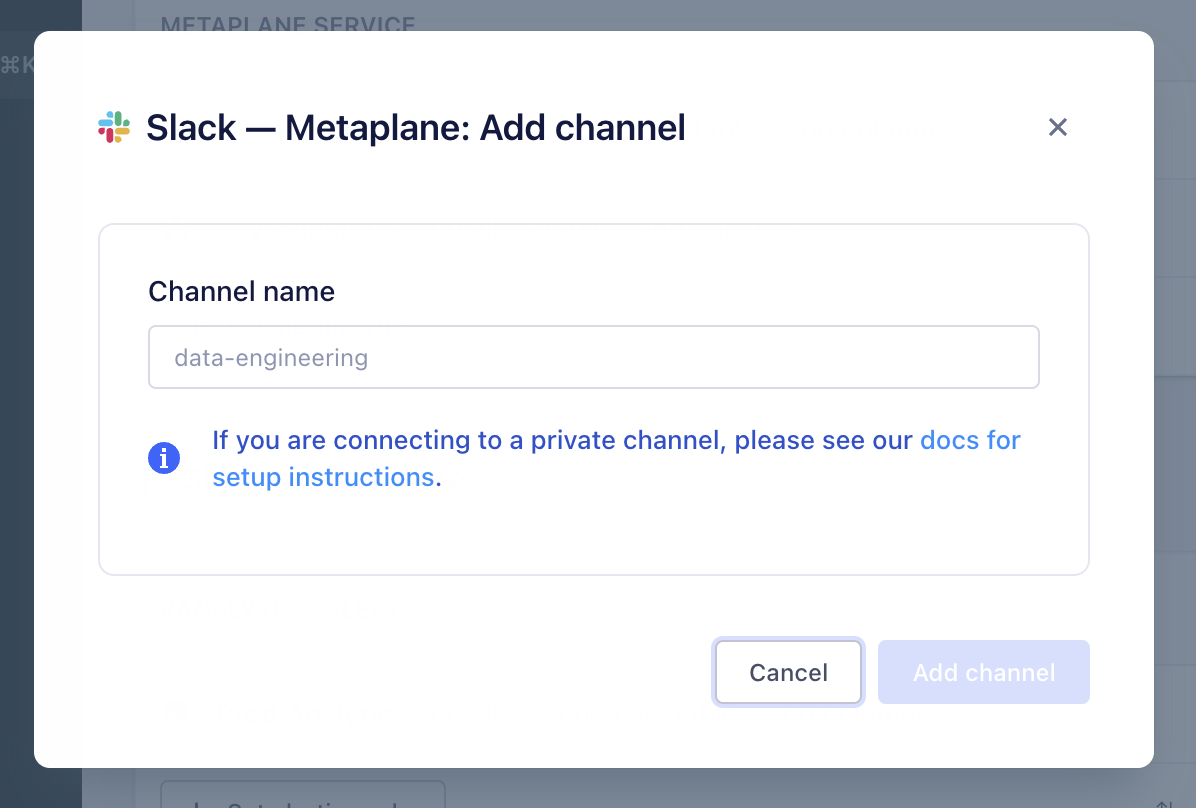
Task: Click the Slack logo in dialog header
Action: coord(114,127)
